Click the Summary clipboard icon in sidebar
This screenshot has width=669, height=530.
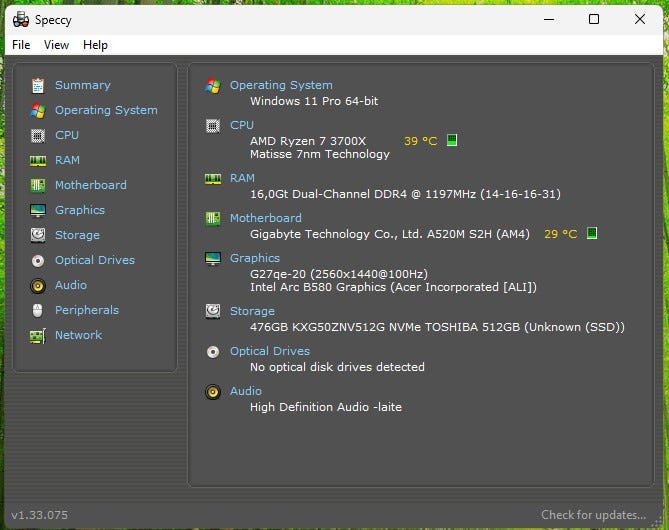point(38,85)
